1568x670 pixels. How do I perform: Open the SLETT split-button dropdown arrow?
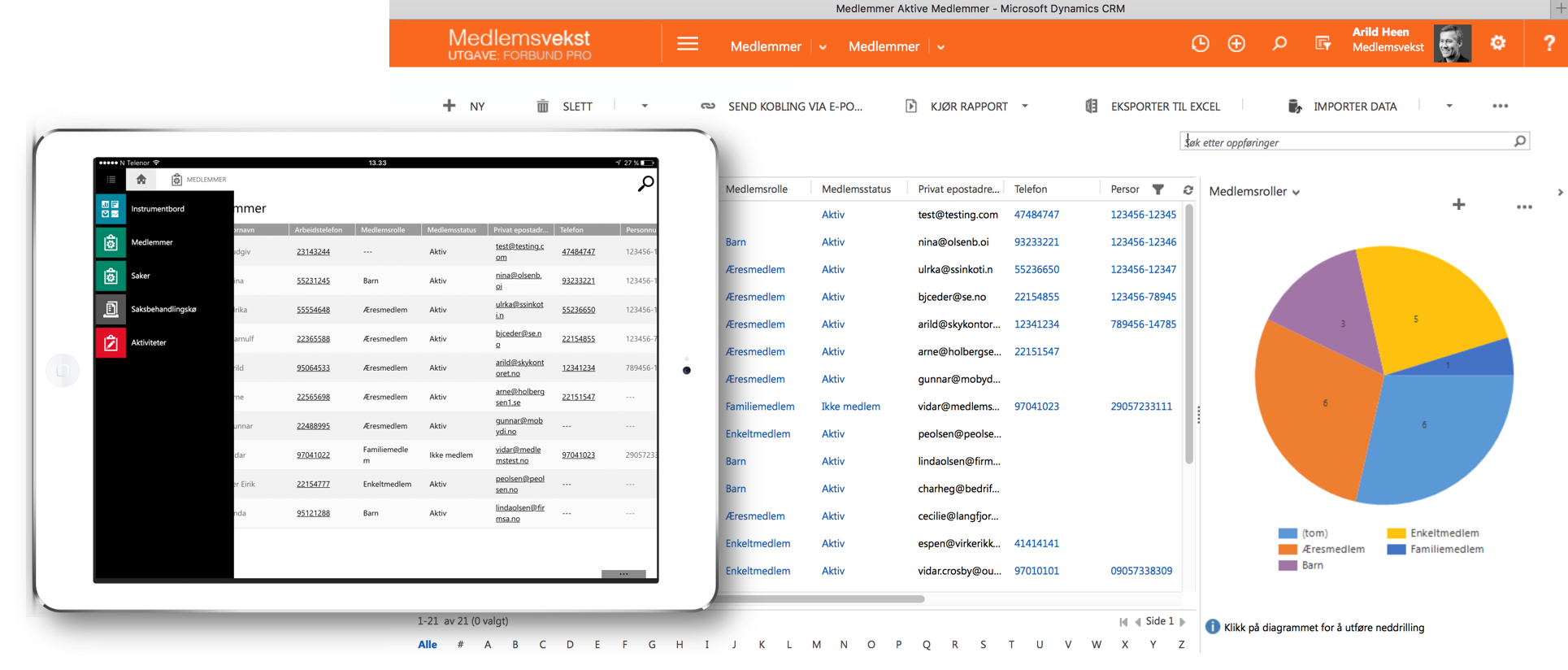645,106
